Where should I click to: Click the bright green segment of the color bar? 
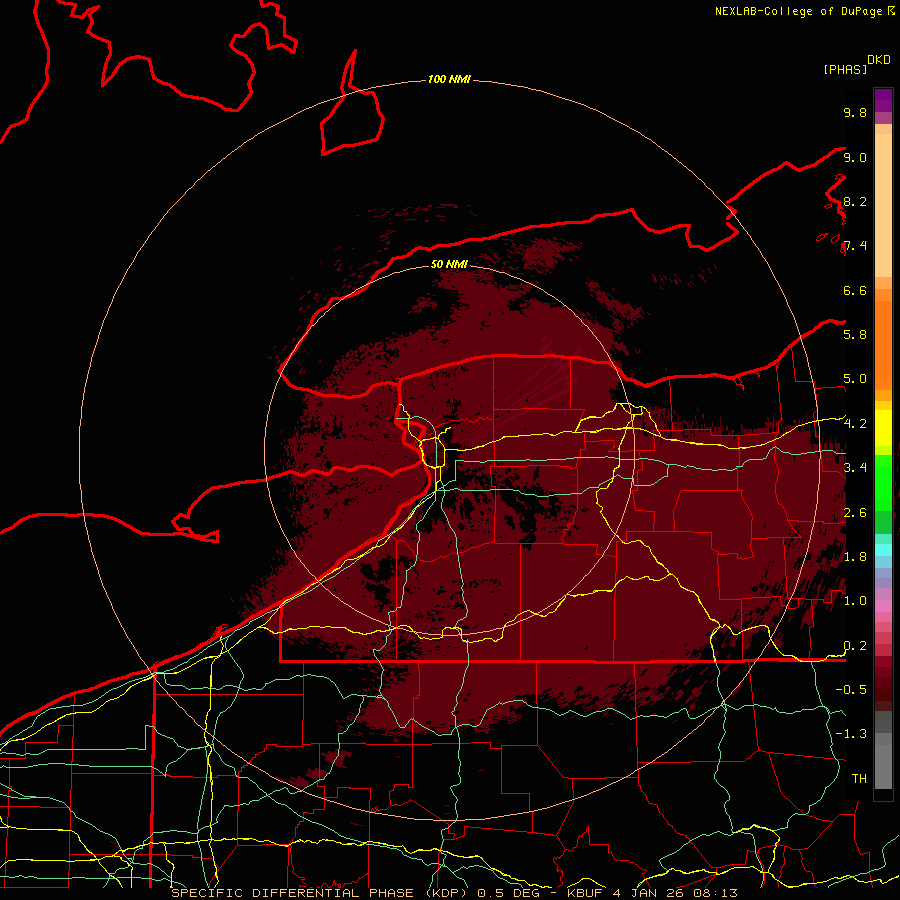pyautogui.click(x=883, y=482)
